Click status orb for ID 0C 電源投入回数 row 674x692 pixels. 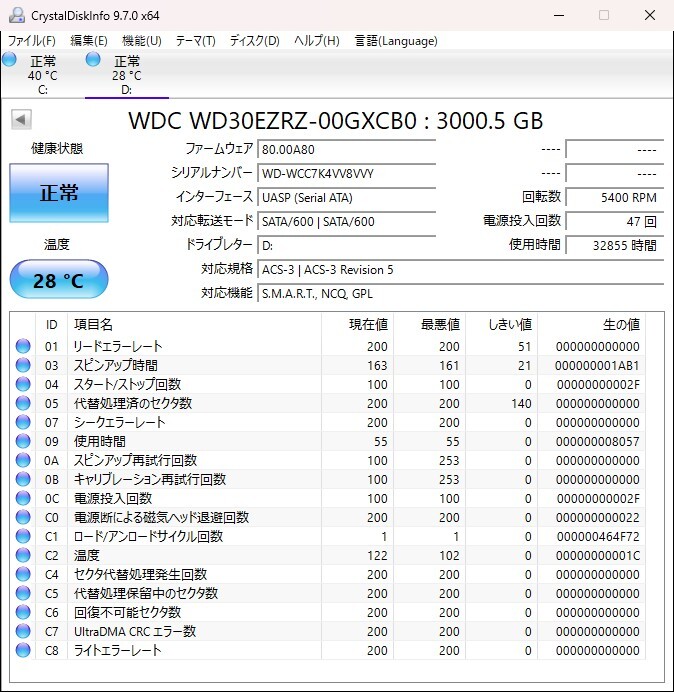tap(23, 498)
